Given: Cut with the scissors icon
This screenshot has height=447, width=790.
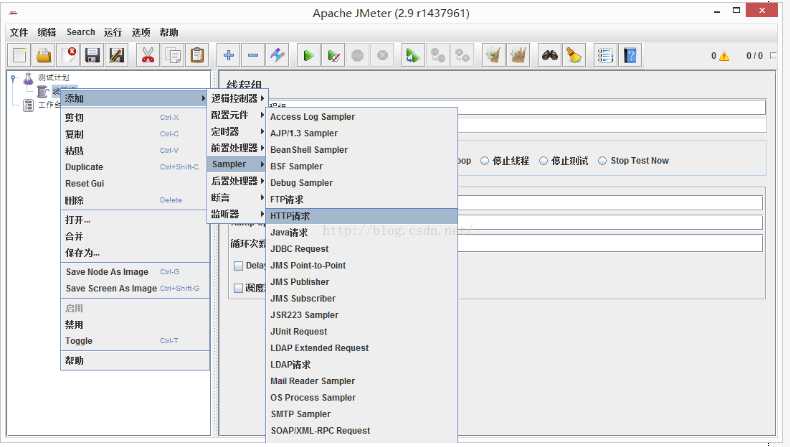Looking at the screenshot, I should click(148, 55).
